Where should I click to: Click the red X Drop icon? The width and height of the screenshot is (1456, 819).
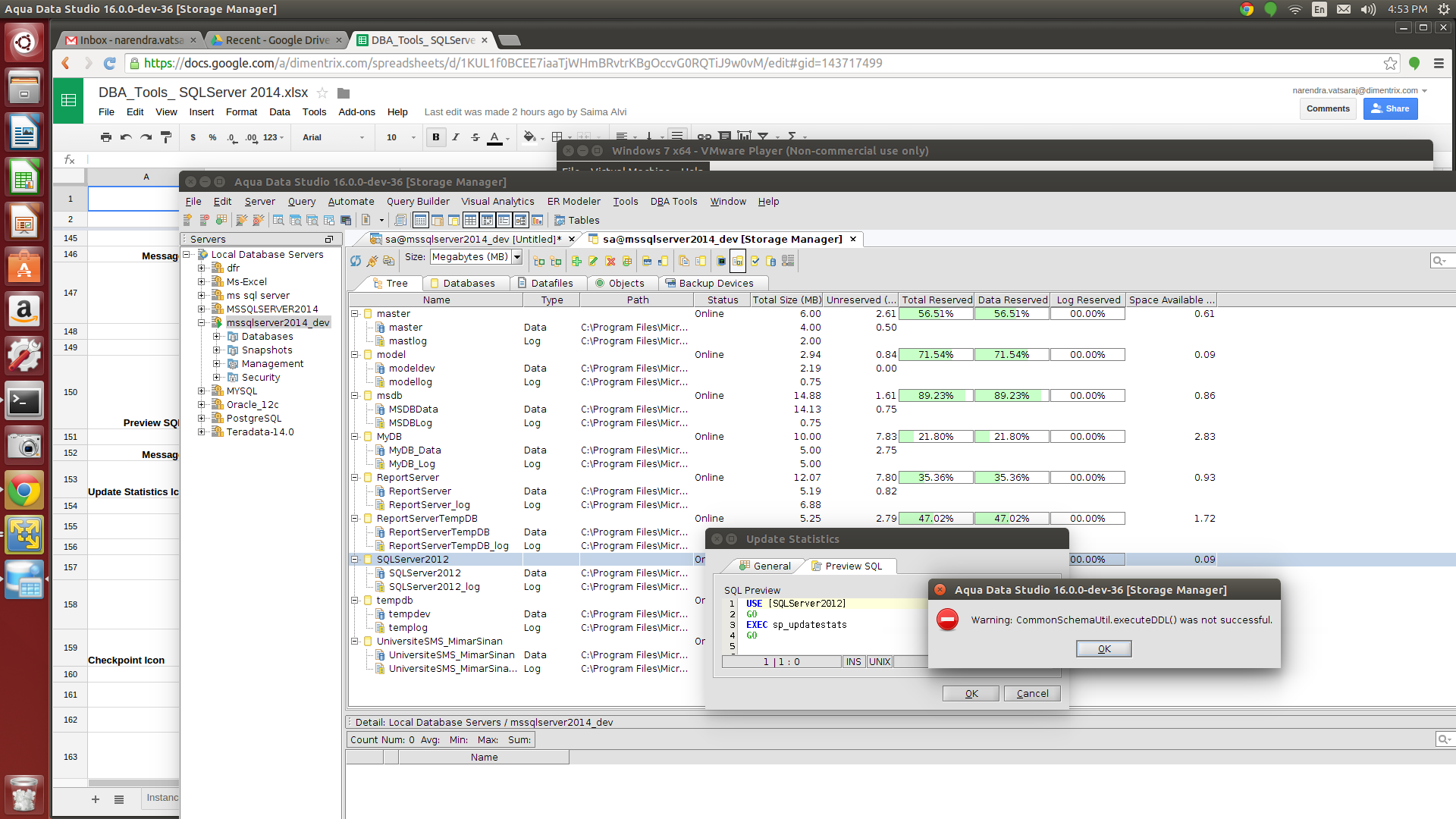[610, 261]
